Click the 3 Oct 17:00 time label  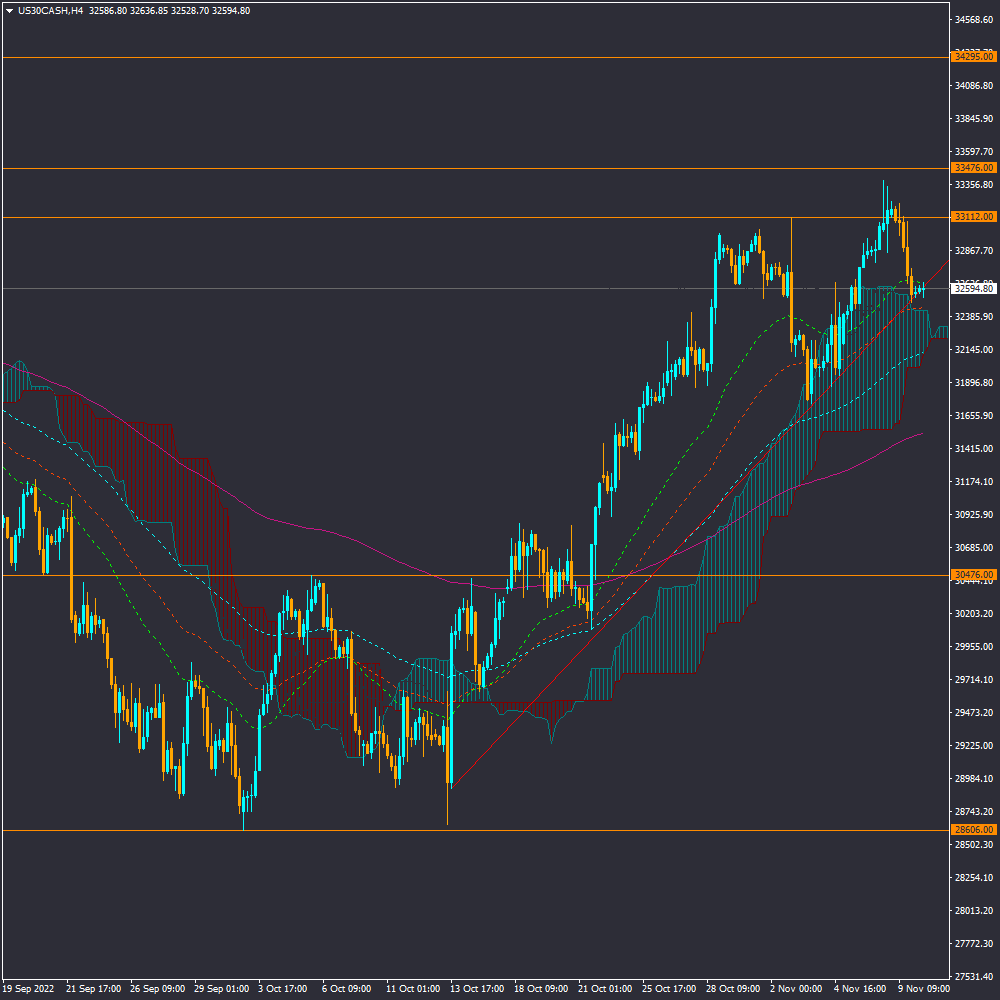pyautogui.click(x=283, y=988)
